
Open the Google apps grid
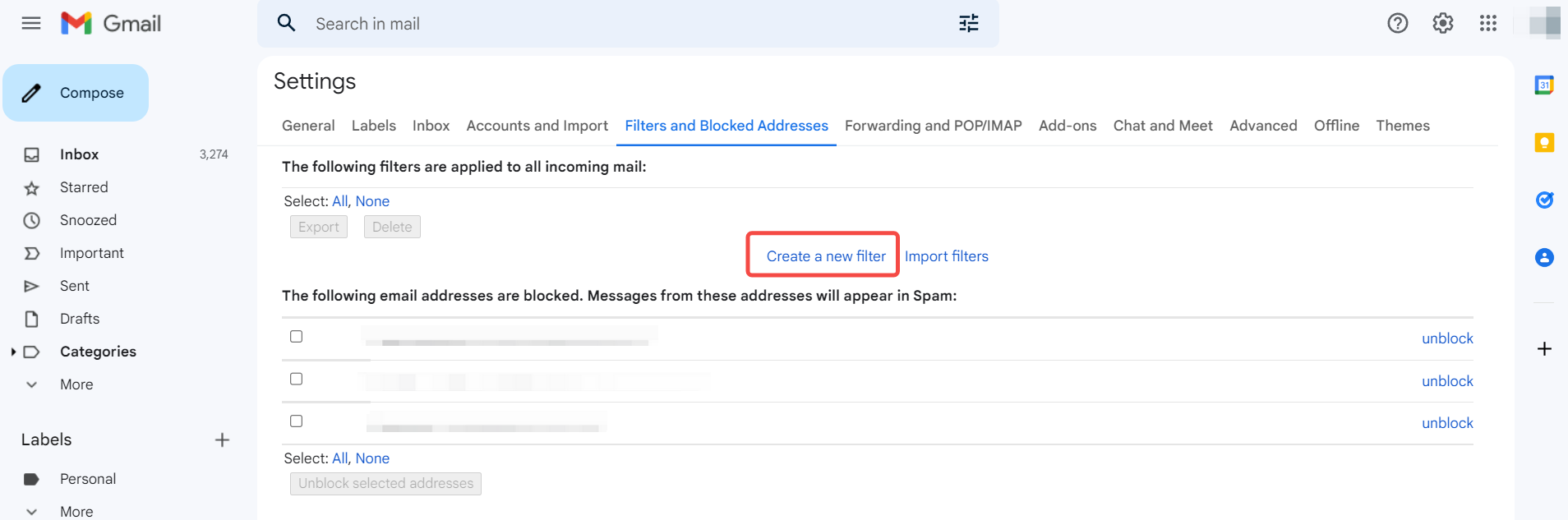(1487, 23)
